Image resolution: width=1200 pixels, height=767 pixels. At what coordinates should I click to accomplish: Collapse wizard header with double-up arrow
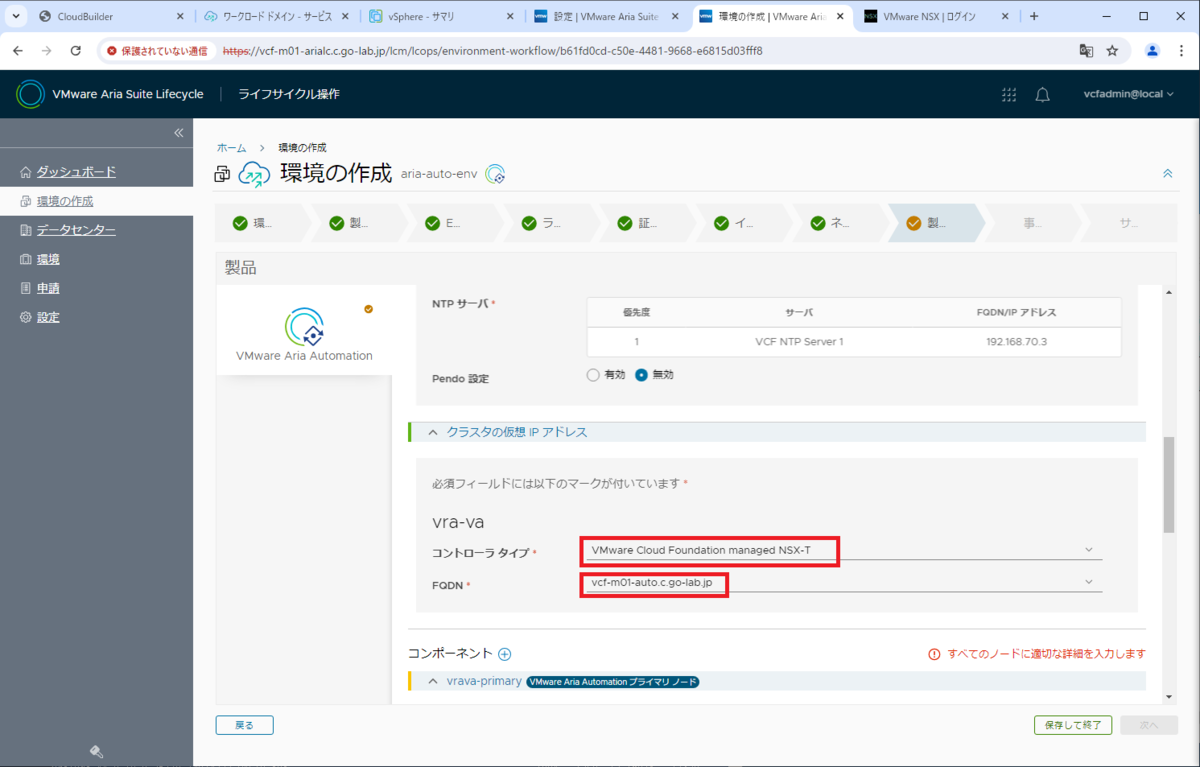tap(1167, 173)
